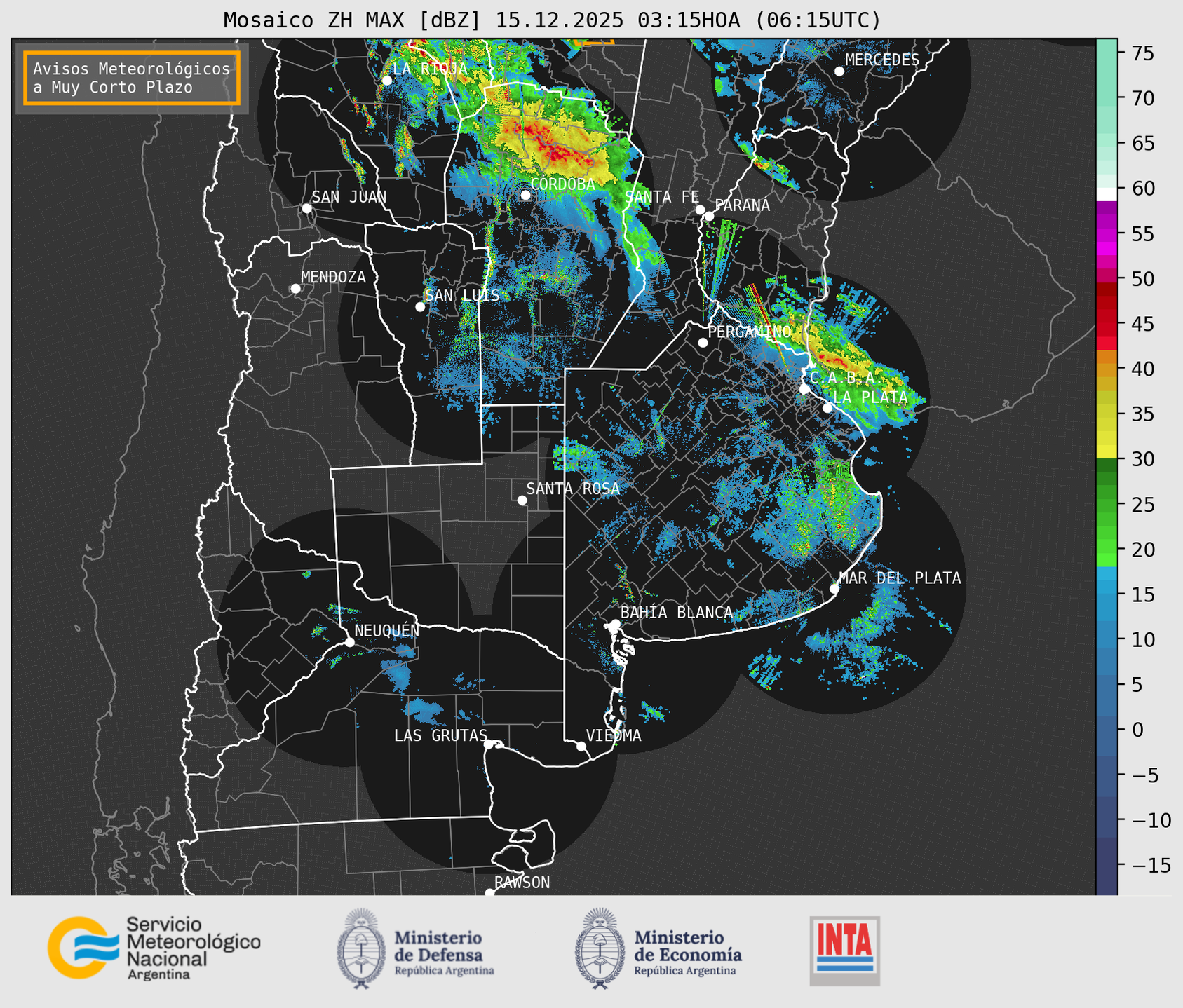The height and width of the screenshot is (1008, 1183).
Task: Click the SANTA ROSA map label
Action: (573, 489)
